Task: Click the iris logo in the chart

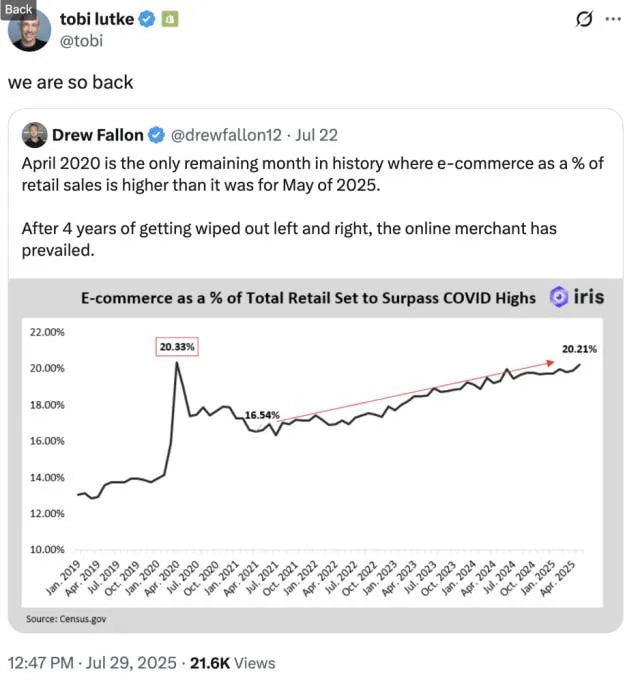Action: pyautogui.click(x=577, y=298)
